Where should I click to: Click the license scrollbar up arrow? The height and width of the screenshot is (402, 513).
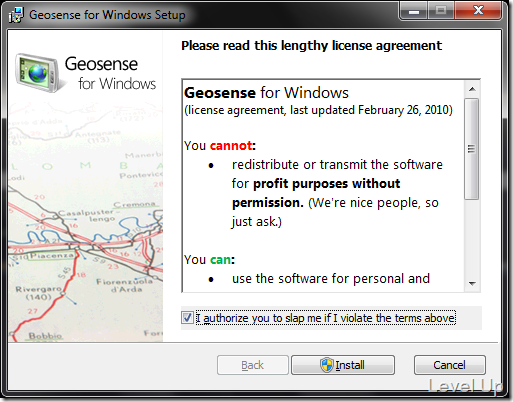tap(472, 89)
